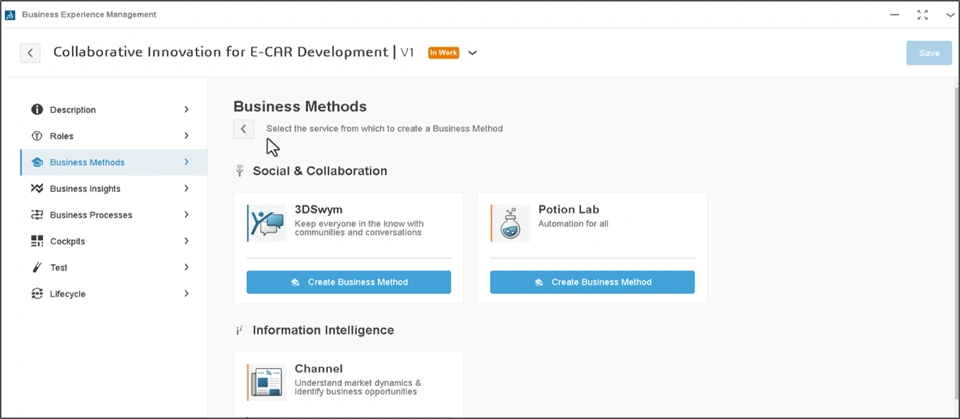The height and width of the screenshot is (419, 960).
Task: Click the Roles icon in sidebar
Action: point(37,136)
